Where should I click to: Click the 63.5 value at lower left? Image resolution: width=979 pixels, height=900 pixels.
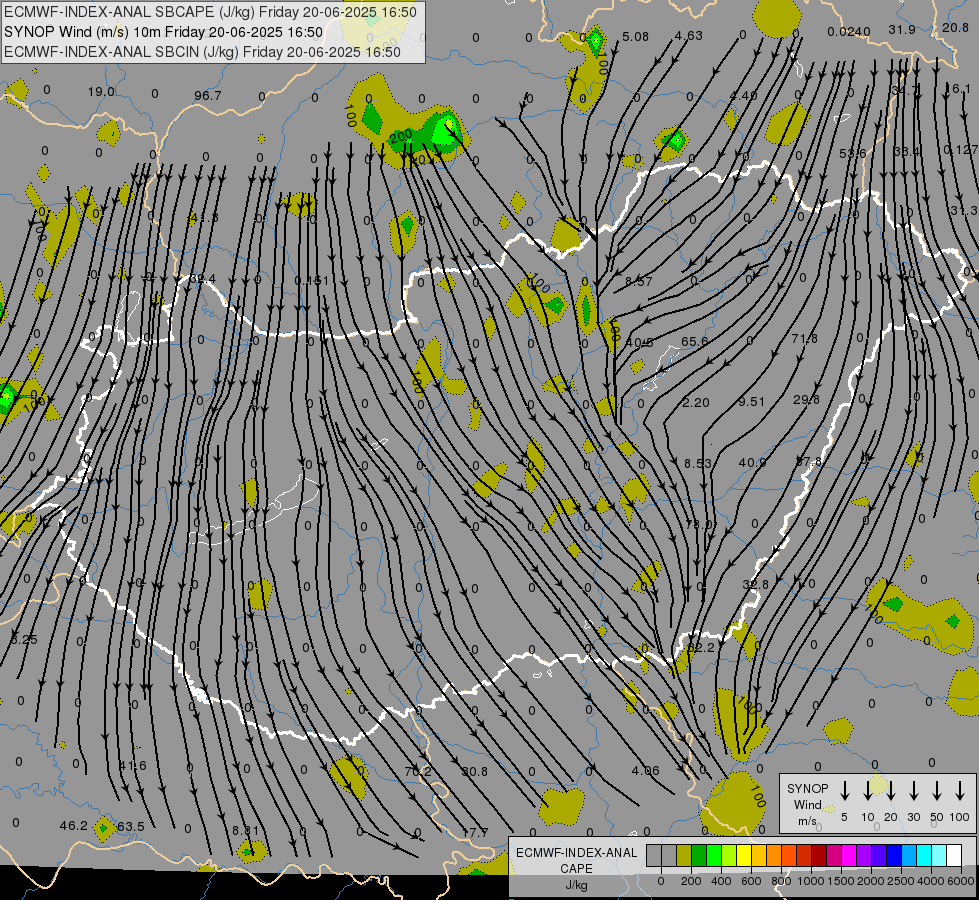pyautogui.click(x=130, y=827)
